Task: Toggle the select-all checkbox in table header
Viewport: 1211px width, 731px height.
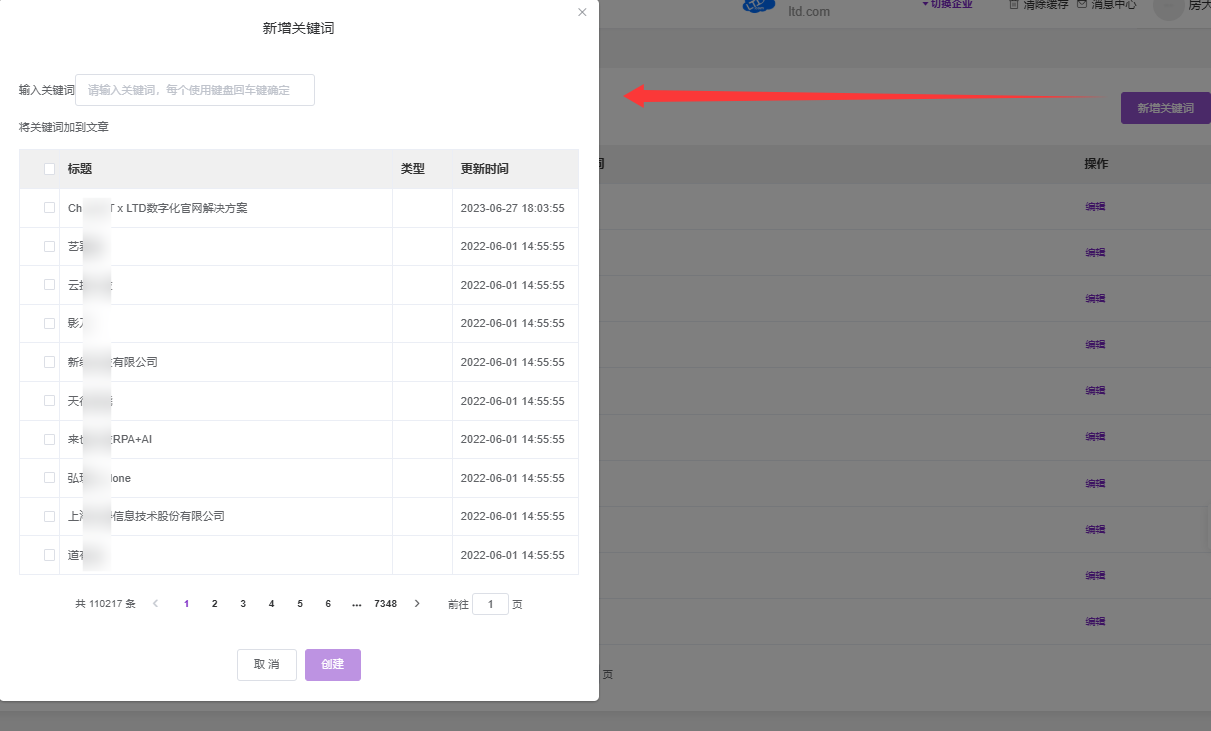Action: click(x=49, y=169)
